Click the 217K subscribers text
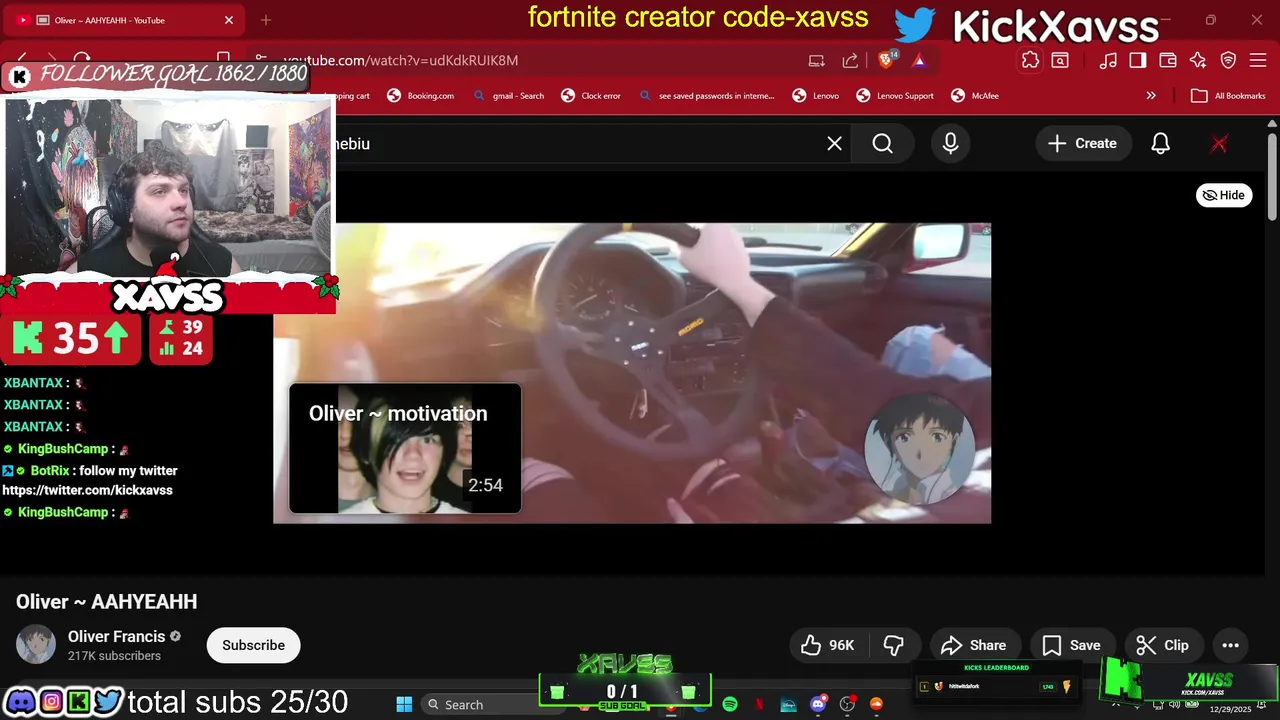The image size is (1280, 720). [x=114, y=656]
